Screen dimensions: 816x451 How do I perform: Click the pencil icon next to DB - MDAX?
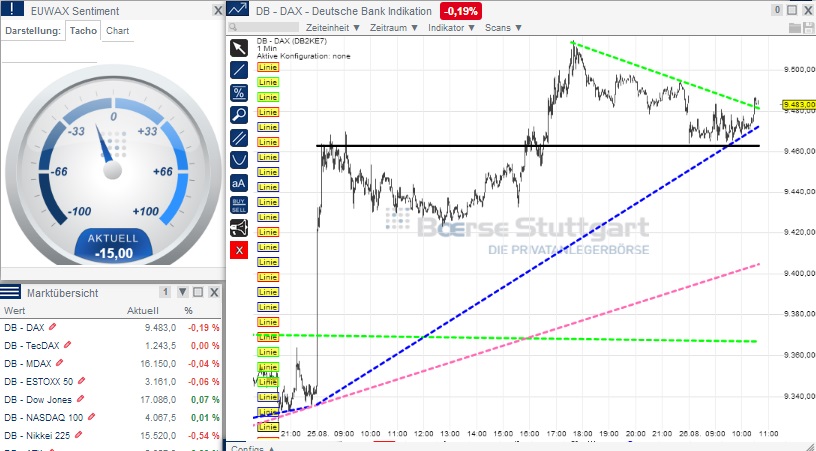(59, 363)
